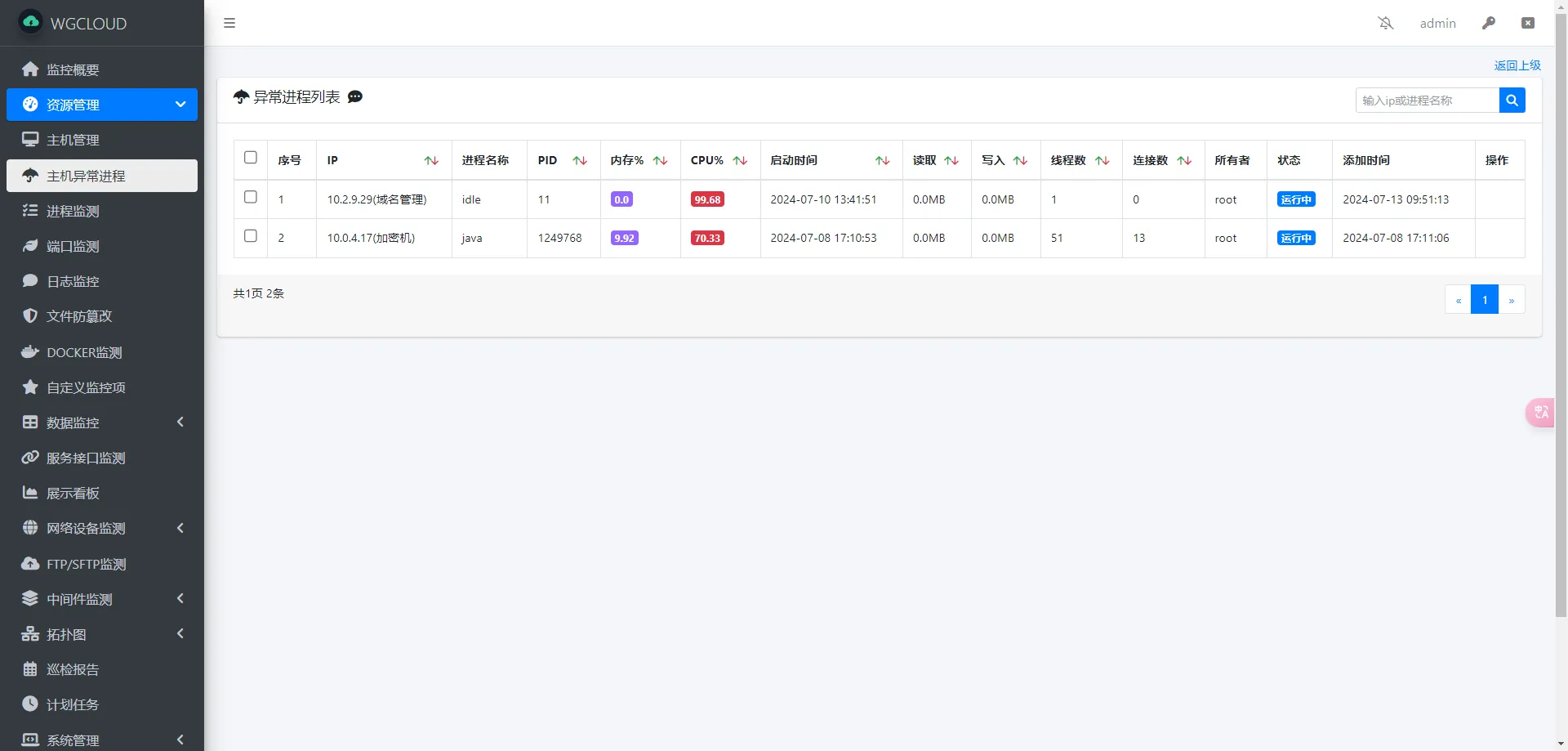The image size is (1568, 751).
Task: Check the row for idle process
Action: [x=251, y=197]
